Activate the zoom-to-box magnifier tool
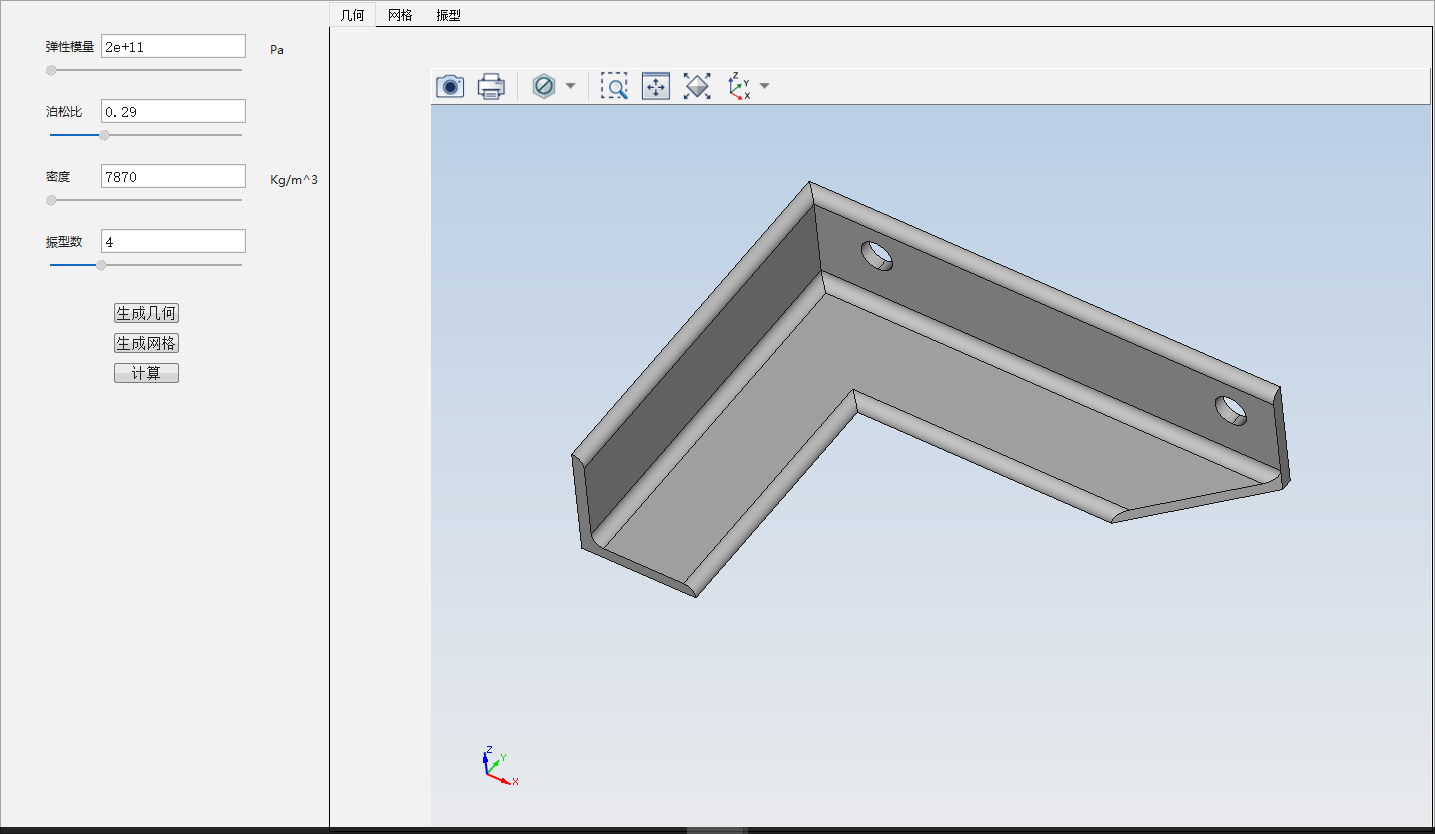The width and height of the screenshot is (1435, 834). [614, 87]
